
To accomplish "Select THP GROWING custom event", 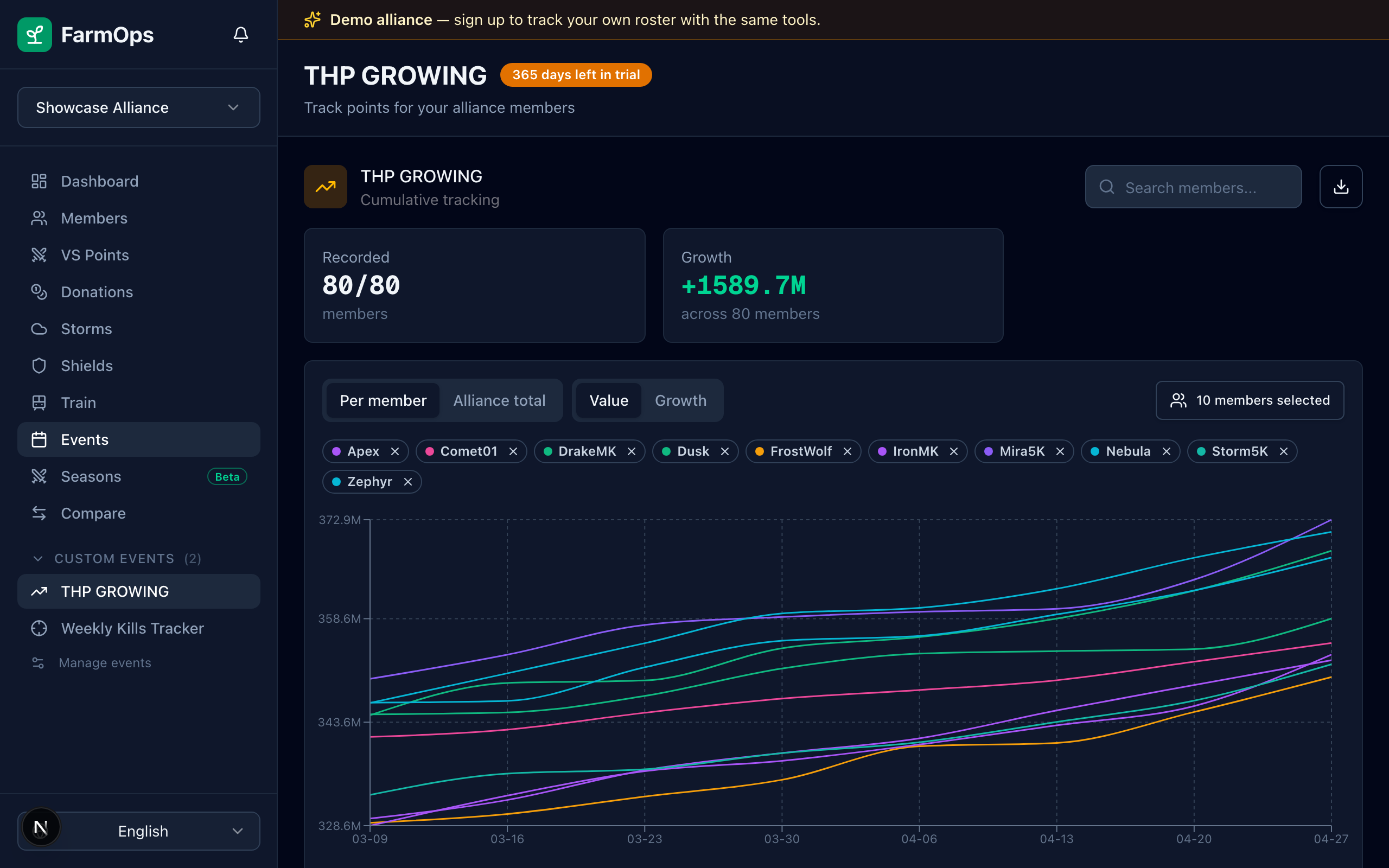I will (x=139, y=591).
